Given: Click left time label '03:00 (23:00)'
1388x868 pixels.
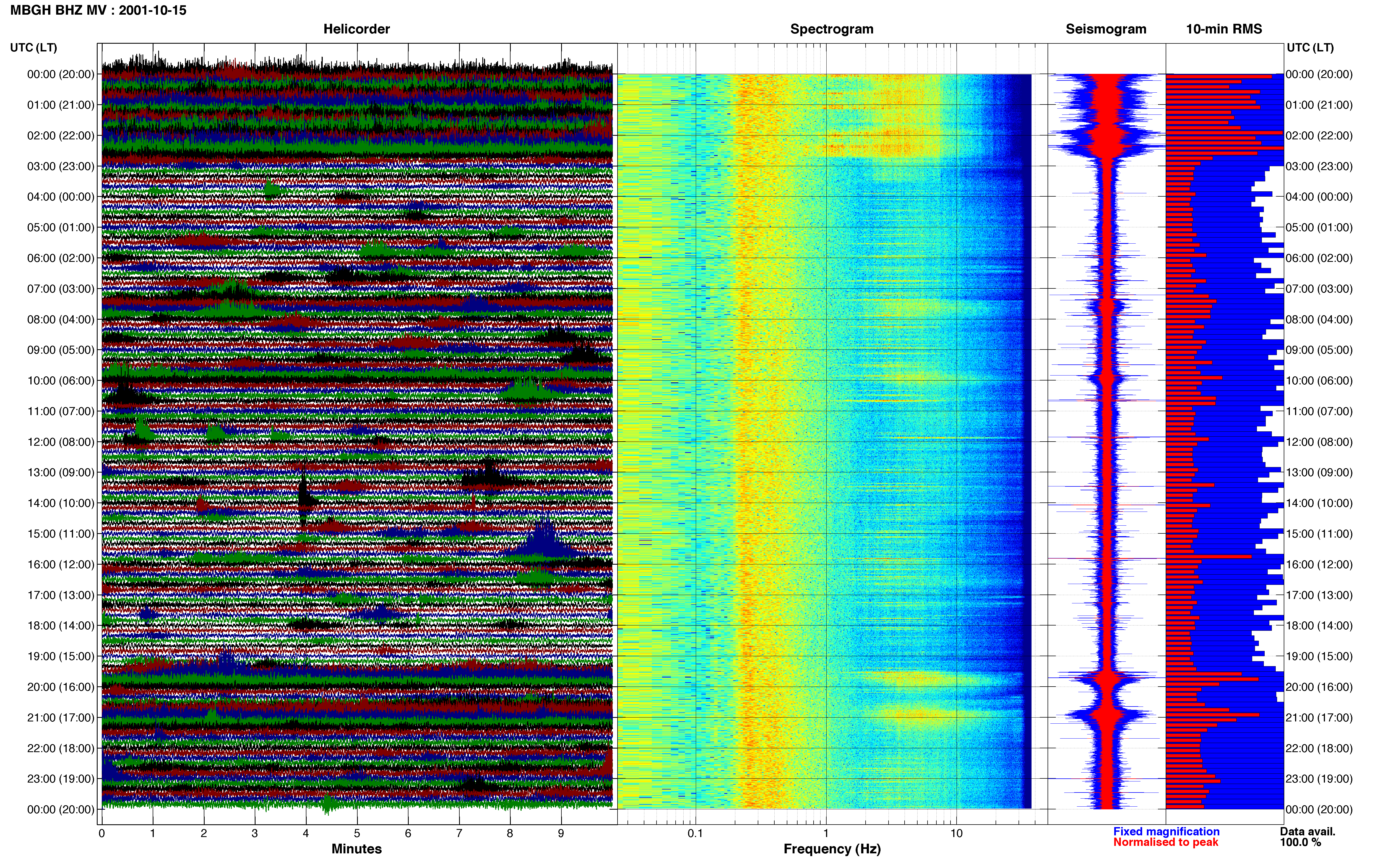Looking at the screenshot, I should [61, 166].
